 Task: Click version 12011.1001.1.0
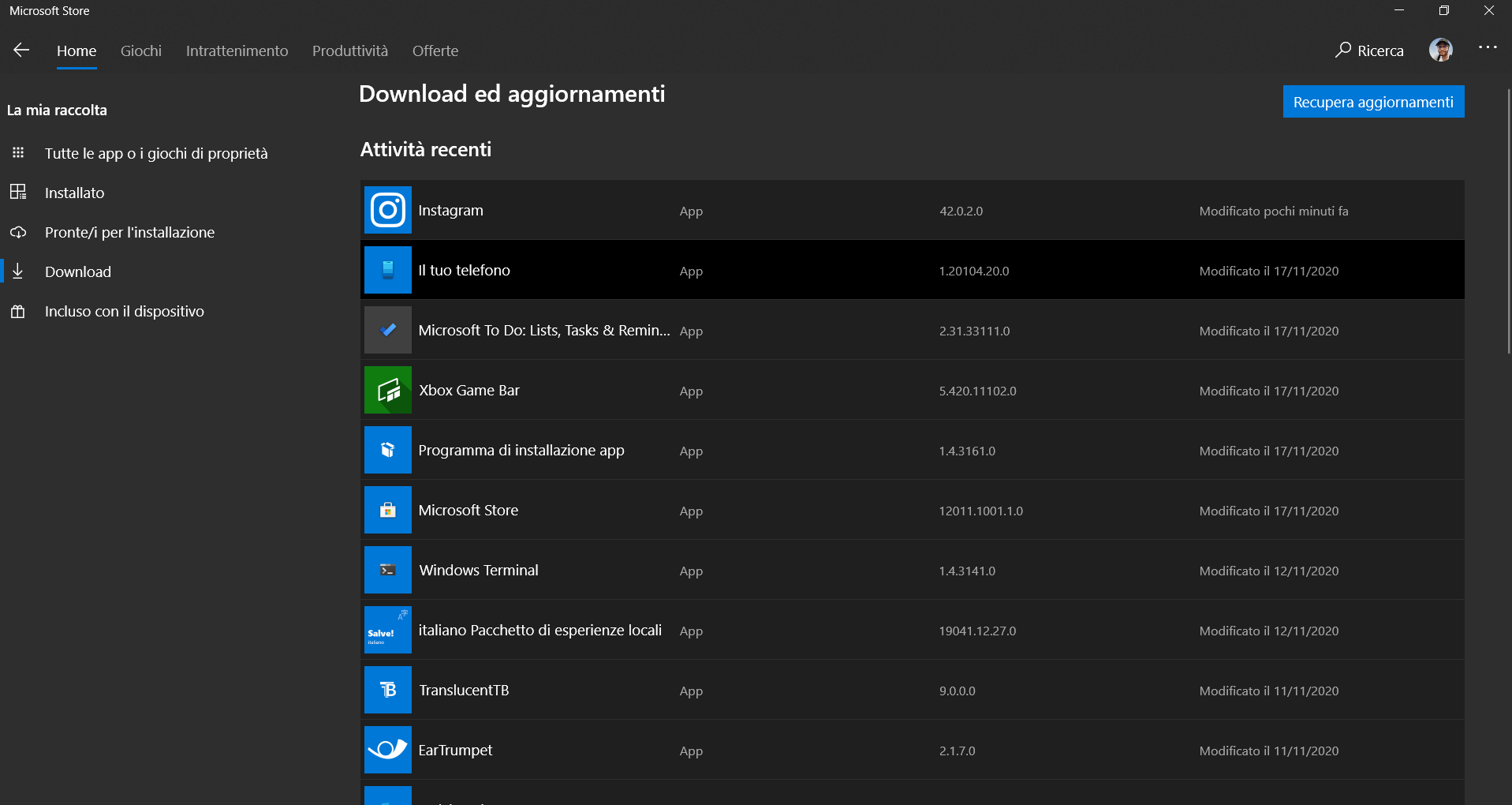click(x=980, y=511)
